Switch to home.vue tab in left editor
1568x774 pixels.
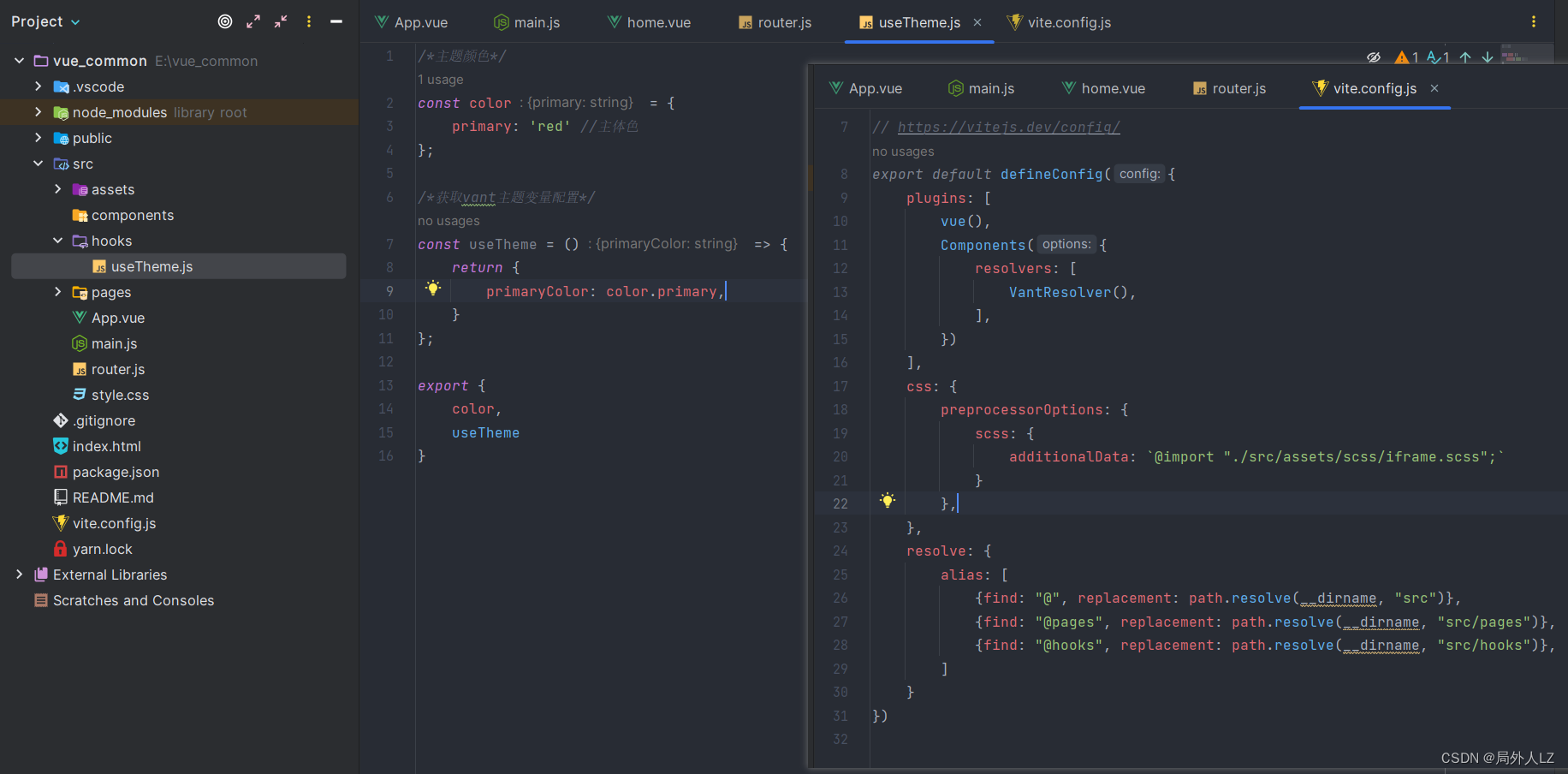coord(649,22)
